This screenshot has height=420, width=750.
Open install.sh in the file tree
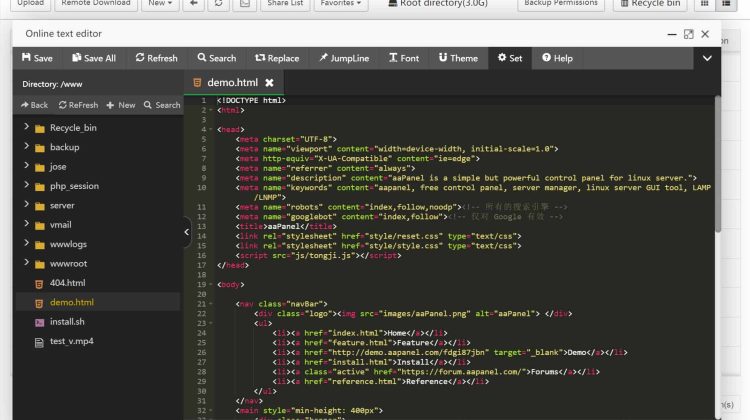[x=66, y=322]
